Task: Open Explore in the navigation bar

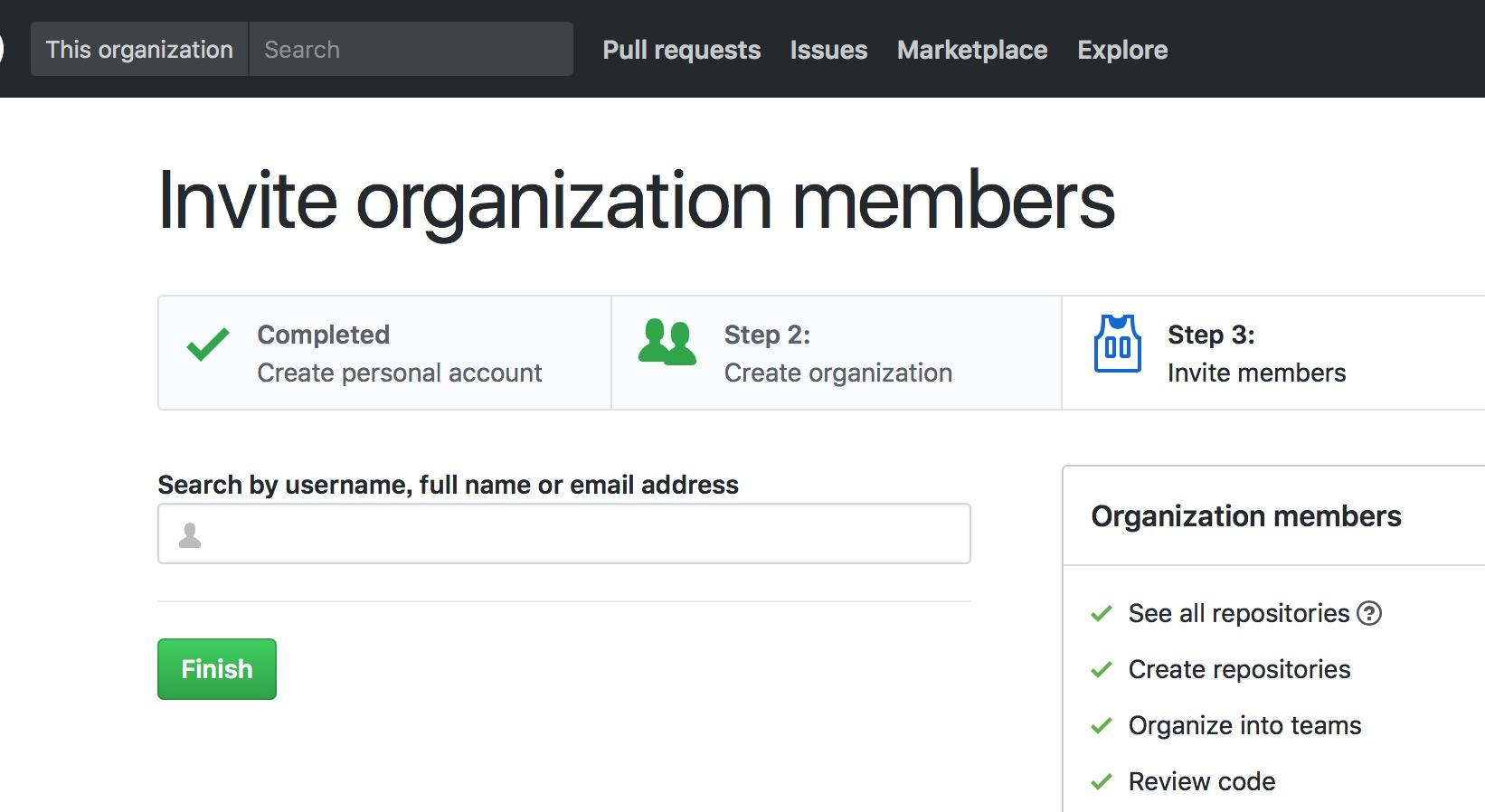Action: point(1122,50)
